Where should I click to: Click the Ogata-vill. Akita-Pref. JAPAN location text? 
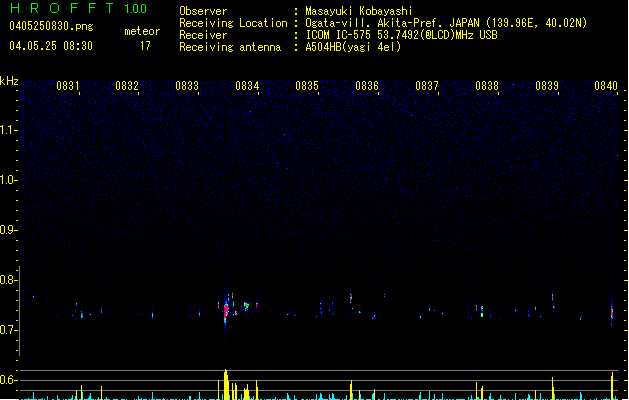click(x=446, y=23)
